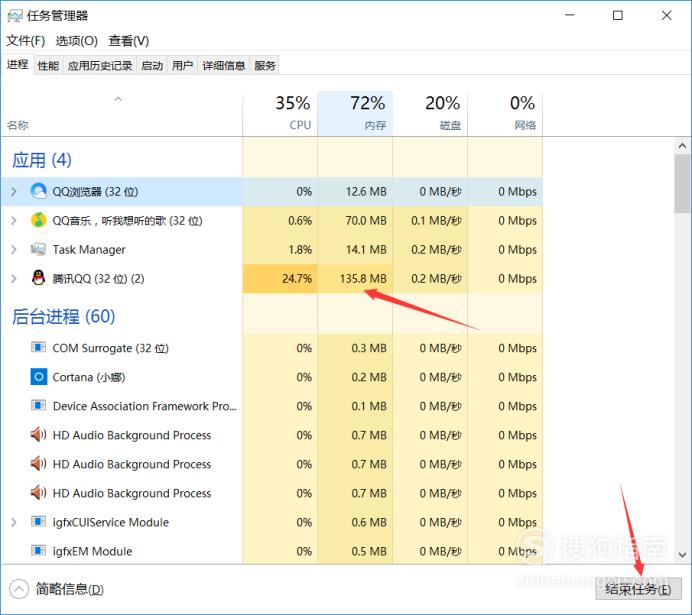Screen dimensions: 692x615
Task: Click the 腾讯QQ penguin icon
Action: (x=38, y=278)
